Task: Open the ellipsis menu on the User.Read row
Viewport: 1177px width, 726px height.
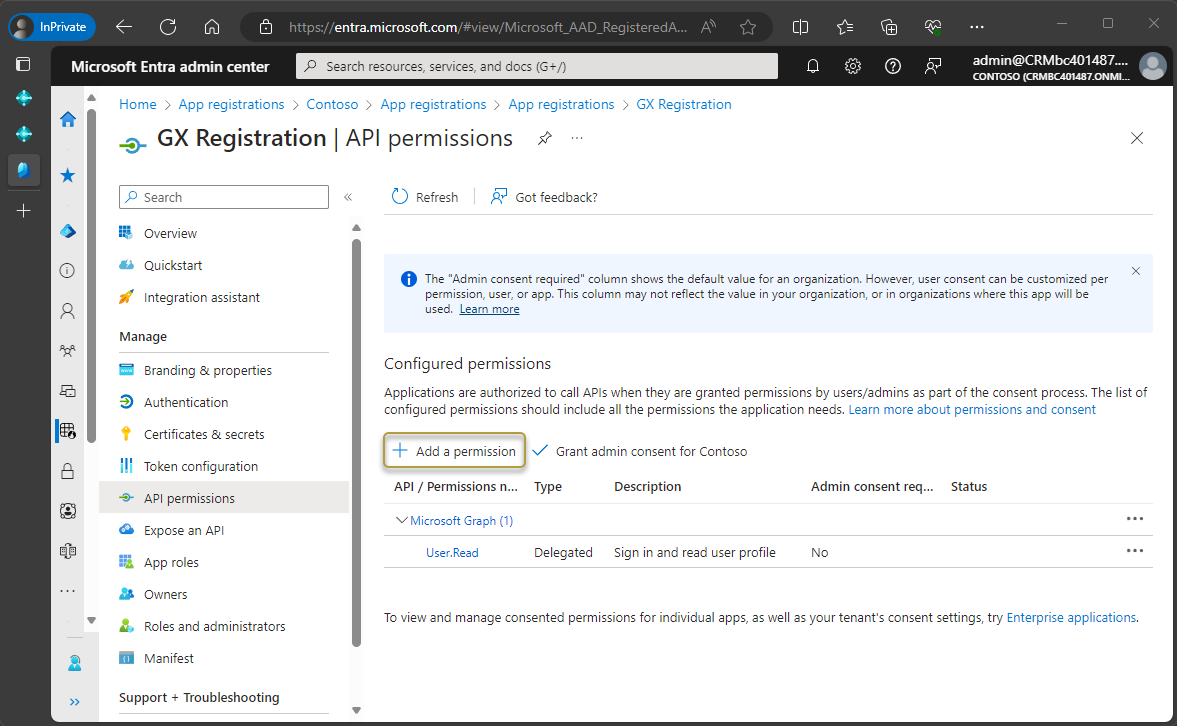Action: (x=1134, y=551)
